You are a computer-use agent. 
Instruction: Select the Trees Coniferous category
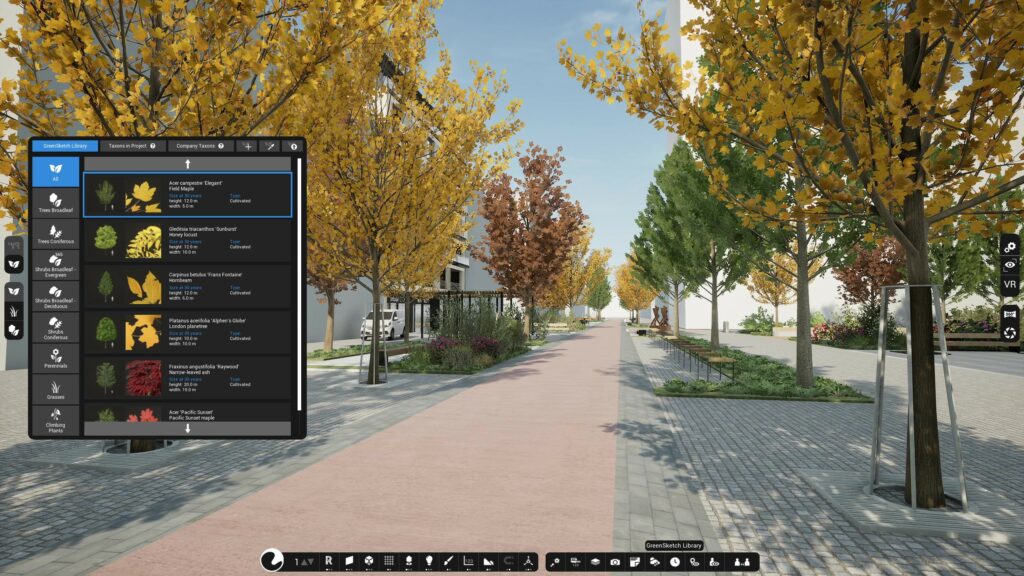coord(56,234)
